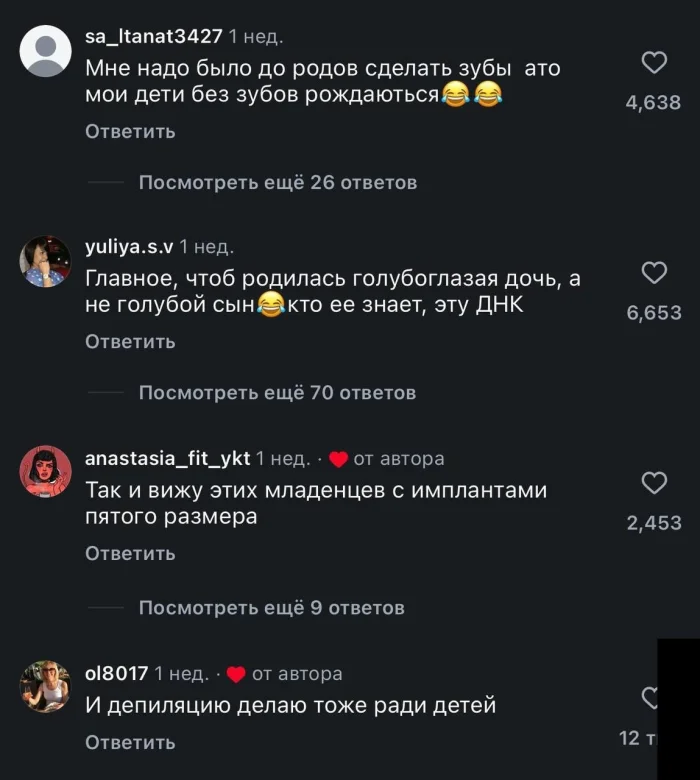Open sa_ltanat3427's profile avatar
Viewport: 700px width, 780px height.
click(x=45, y=52)
